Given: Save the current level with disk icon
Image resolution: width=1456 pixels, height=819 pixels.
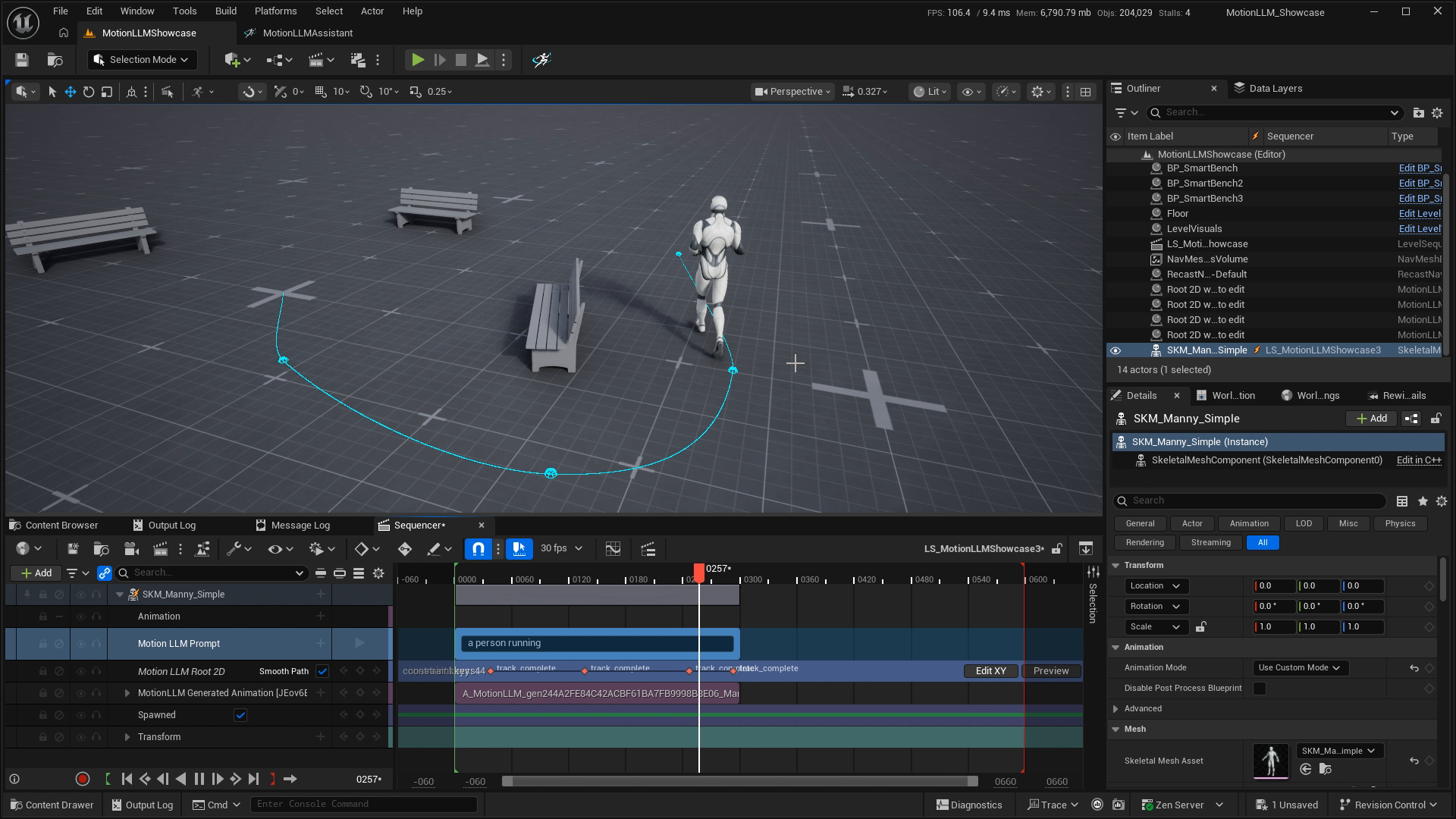Looking at the screenshot, I should [22, 60].
